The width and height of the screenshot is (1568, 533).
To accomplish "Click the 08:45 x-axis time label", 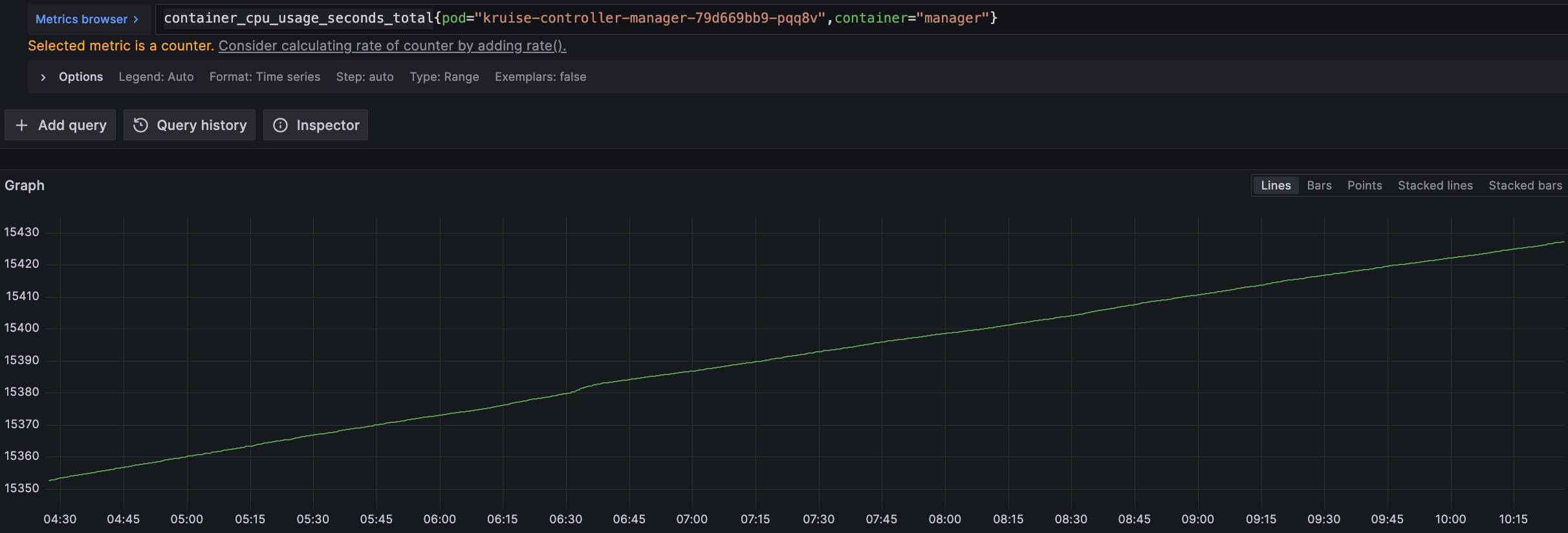I will (1135, 519).
